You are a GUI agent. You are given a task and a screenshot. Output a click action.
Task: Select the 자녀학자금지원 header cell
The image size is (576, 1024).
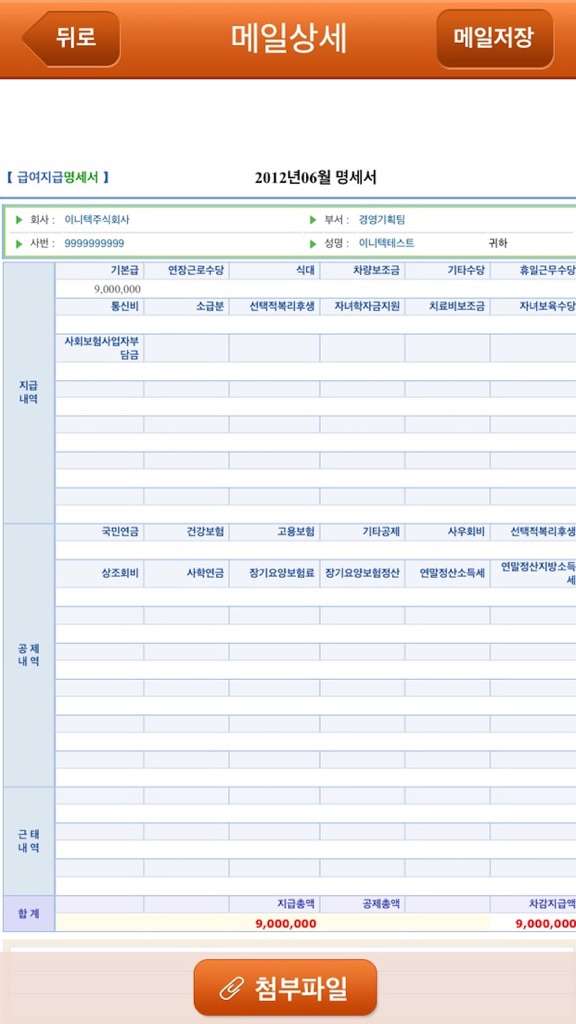[x=362, y=306]
